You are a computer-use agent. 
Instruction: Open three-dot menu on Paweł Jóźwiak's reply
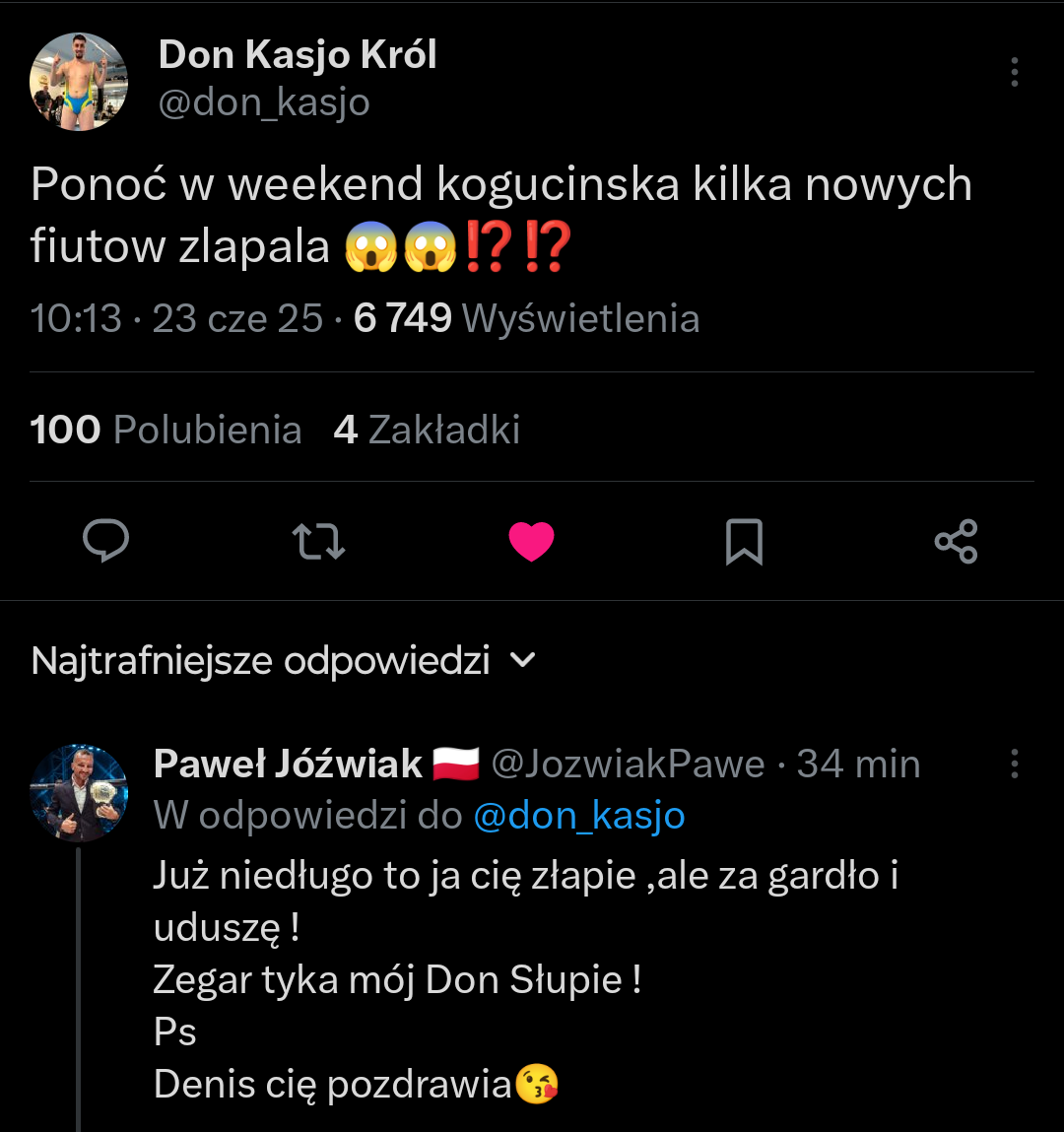1015,764
